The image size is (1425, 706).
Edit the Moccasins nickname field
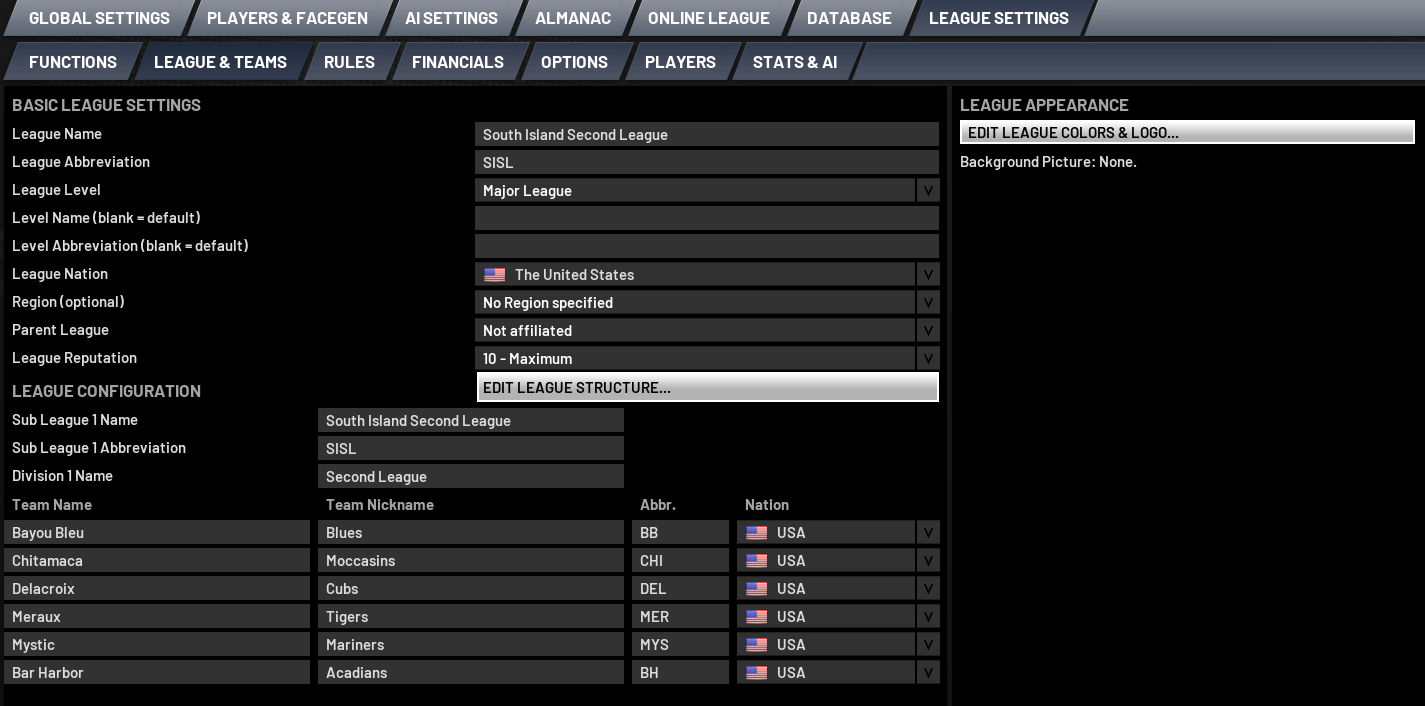coord(471,560)
